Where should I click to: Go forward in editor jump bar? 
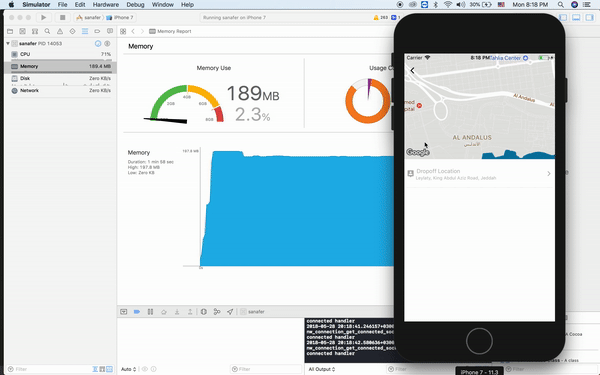[142, 31]
